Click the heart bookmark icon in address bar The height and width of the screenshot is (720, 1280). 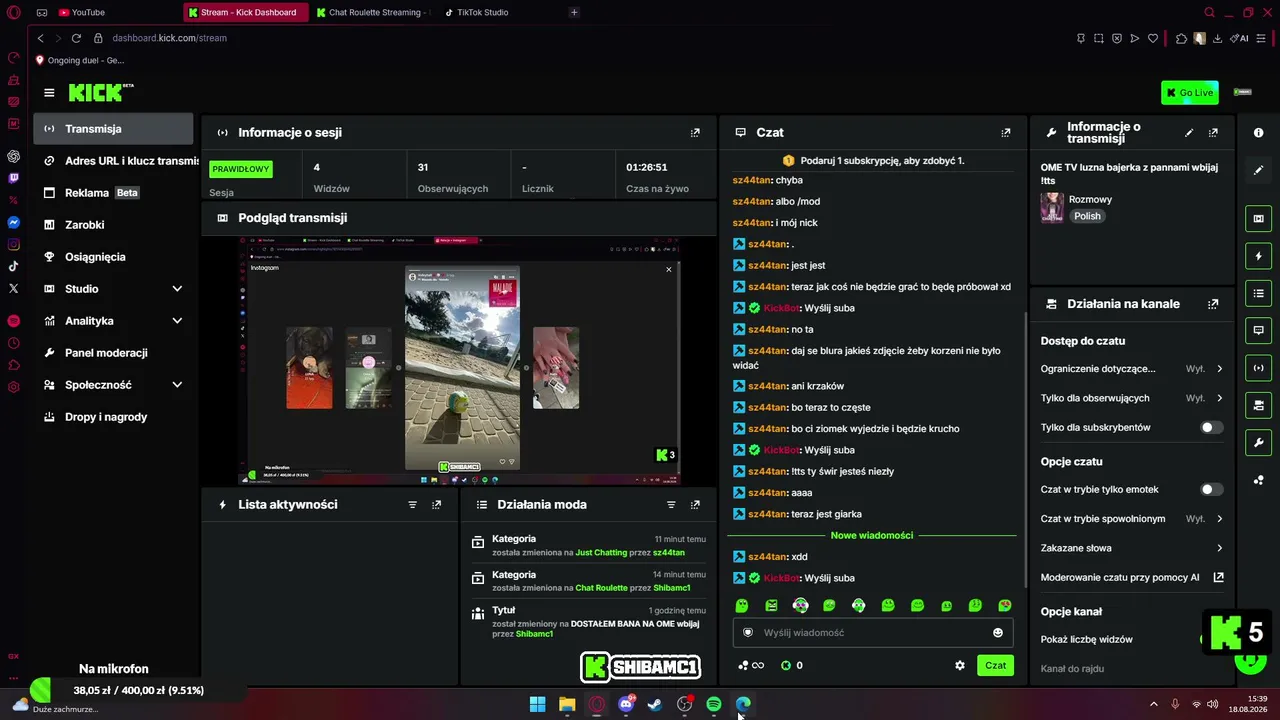click(1152, 38)
